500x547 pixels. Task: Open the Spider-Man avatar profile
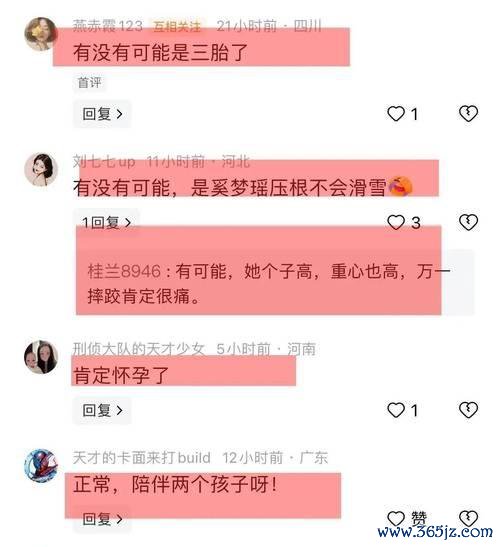41,466
